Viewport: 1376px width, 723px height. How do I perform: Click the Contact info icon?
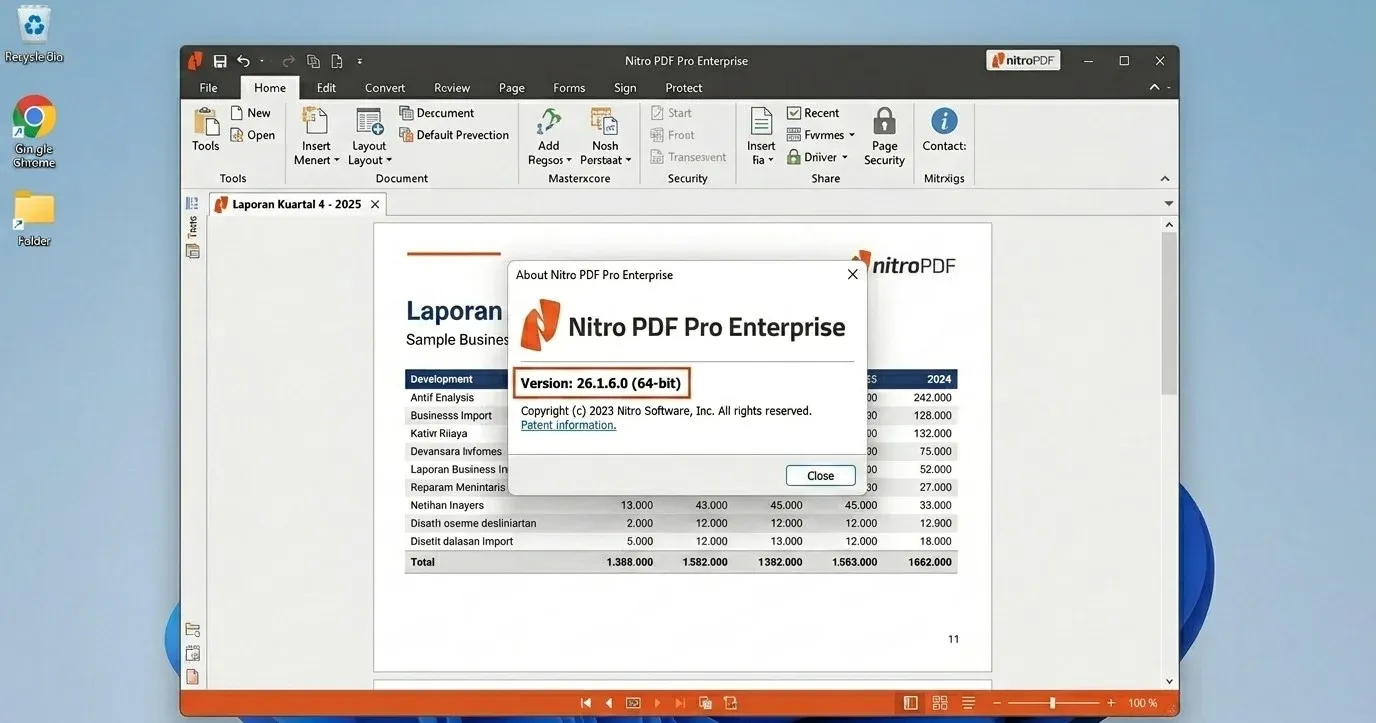tap(944, 121)
